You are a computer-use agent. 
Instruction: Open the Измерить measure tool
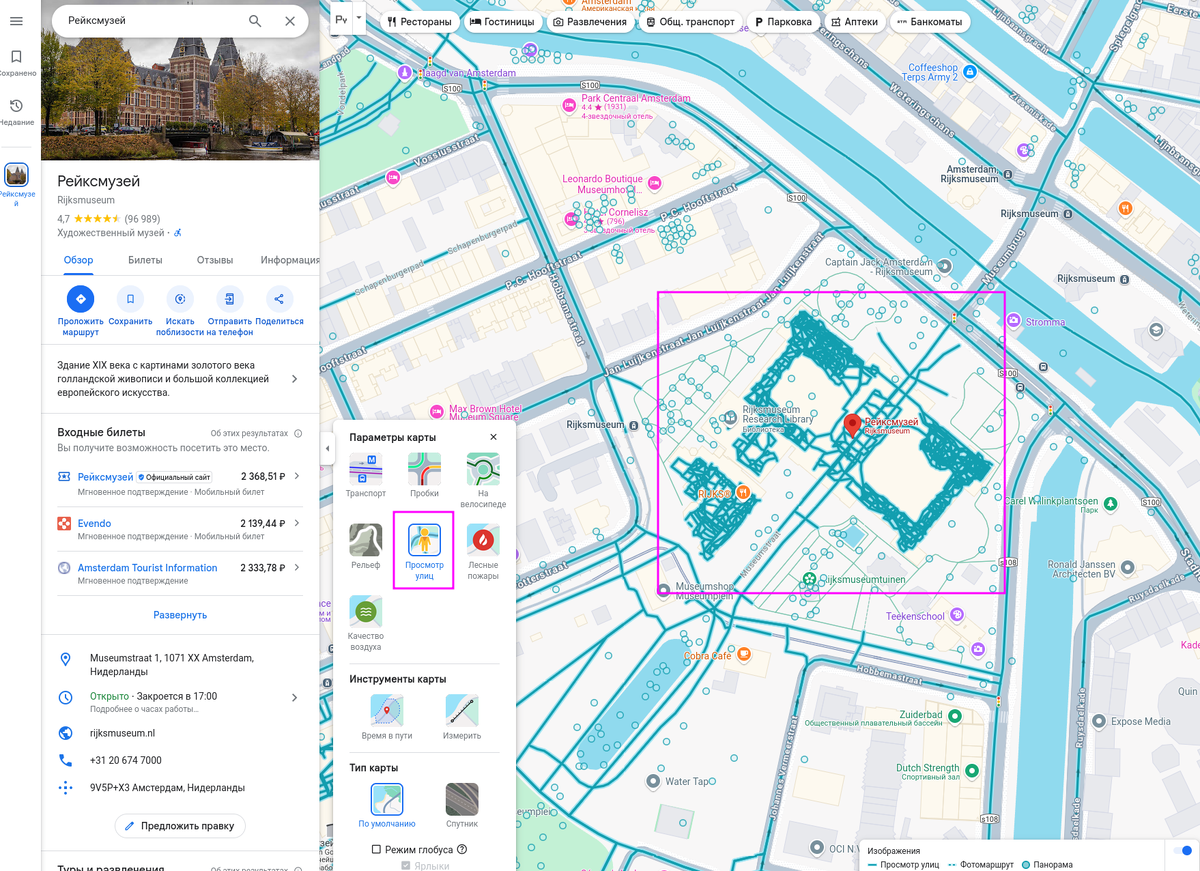click(462, 716)
